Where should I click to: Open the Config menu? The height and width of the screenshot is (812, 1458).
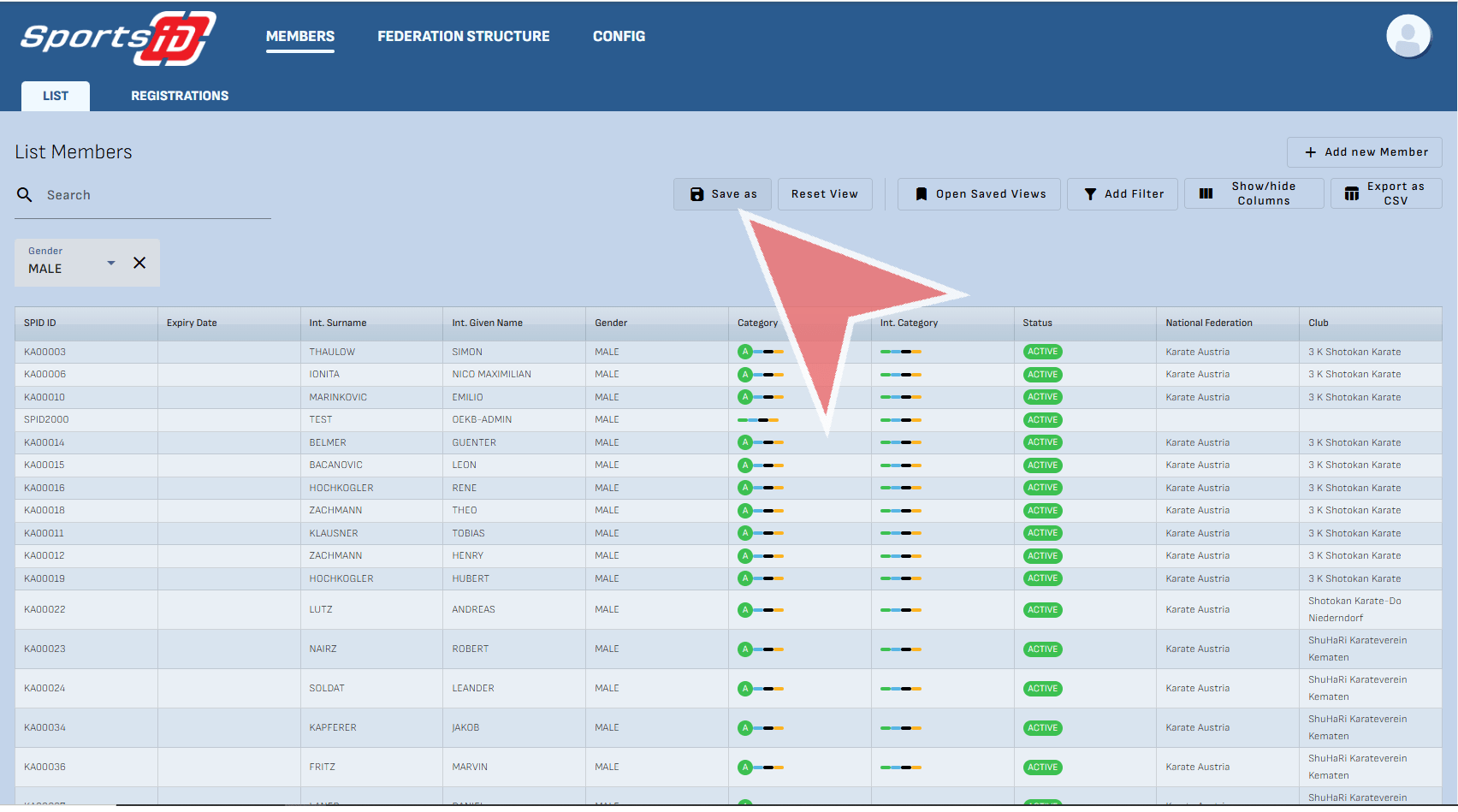click(619, 36)
